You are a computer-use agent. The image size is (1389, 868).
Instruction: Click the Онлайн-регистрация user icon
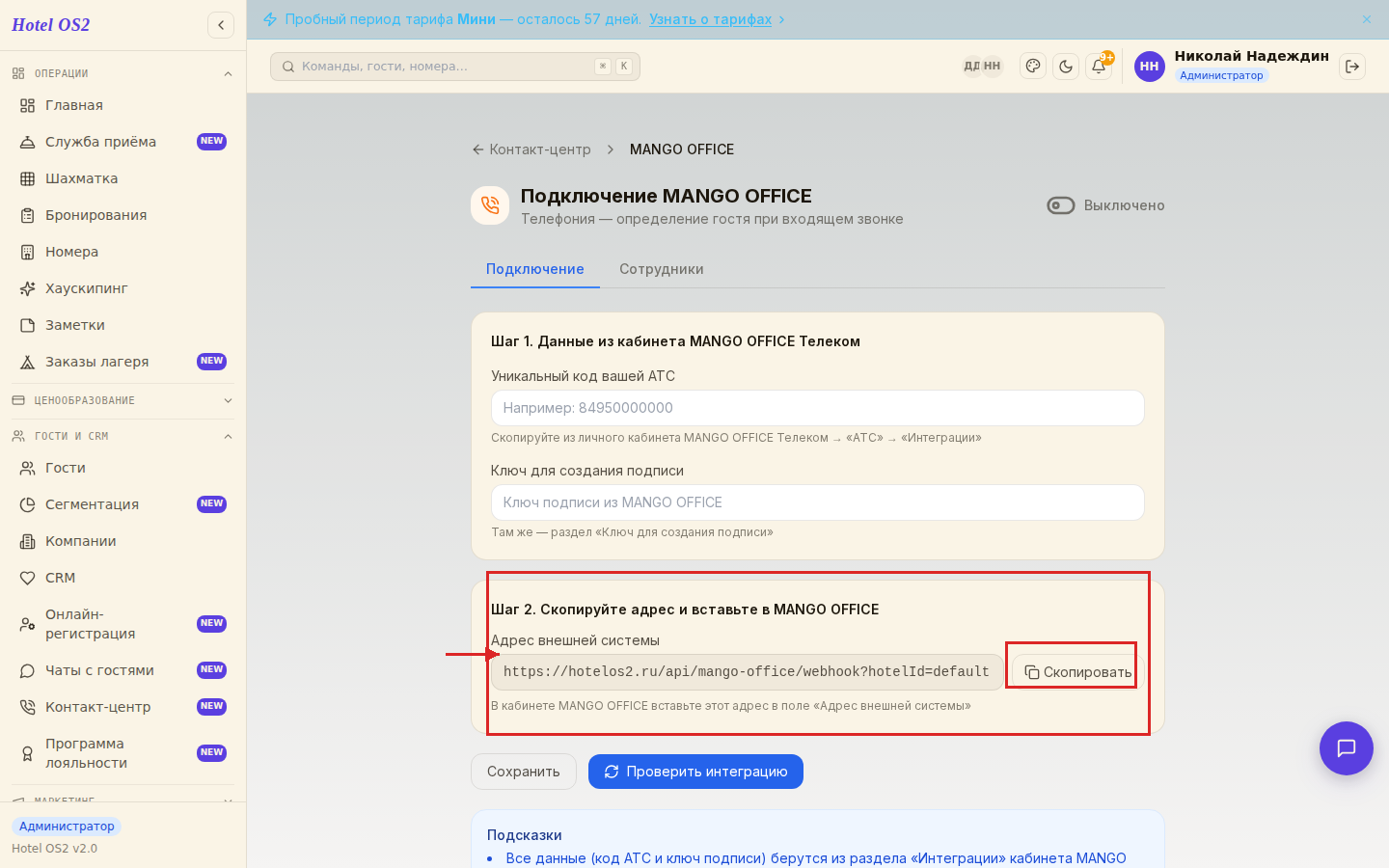coord(27,624)
